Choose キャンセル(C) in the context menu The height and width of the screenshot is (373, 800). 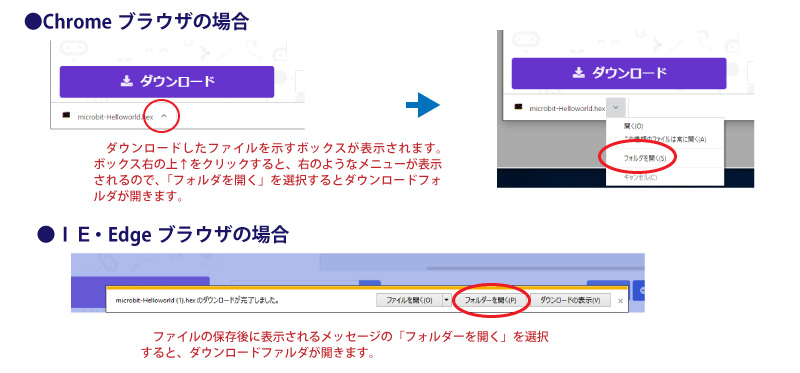[x=640, y=177]
